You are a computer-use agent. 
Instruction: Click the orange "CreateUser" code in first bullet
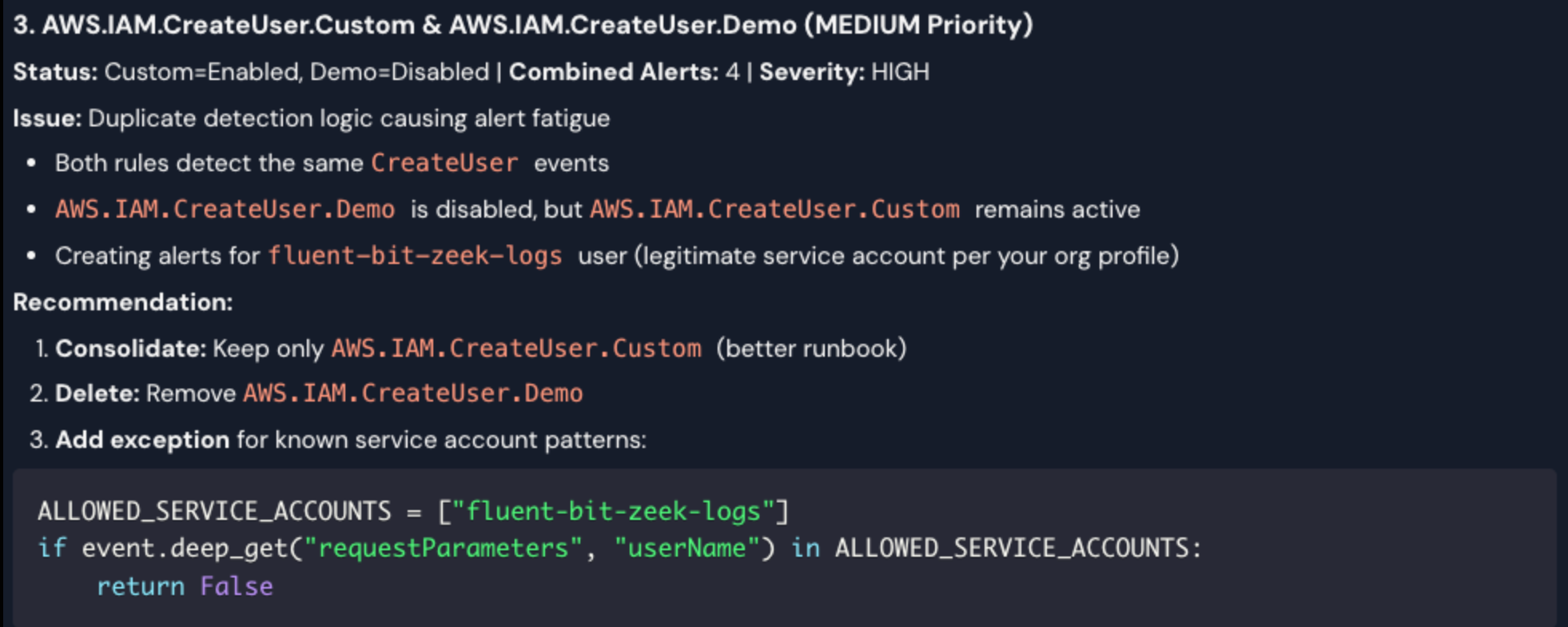coord(444,163)
